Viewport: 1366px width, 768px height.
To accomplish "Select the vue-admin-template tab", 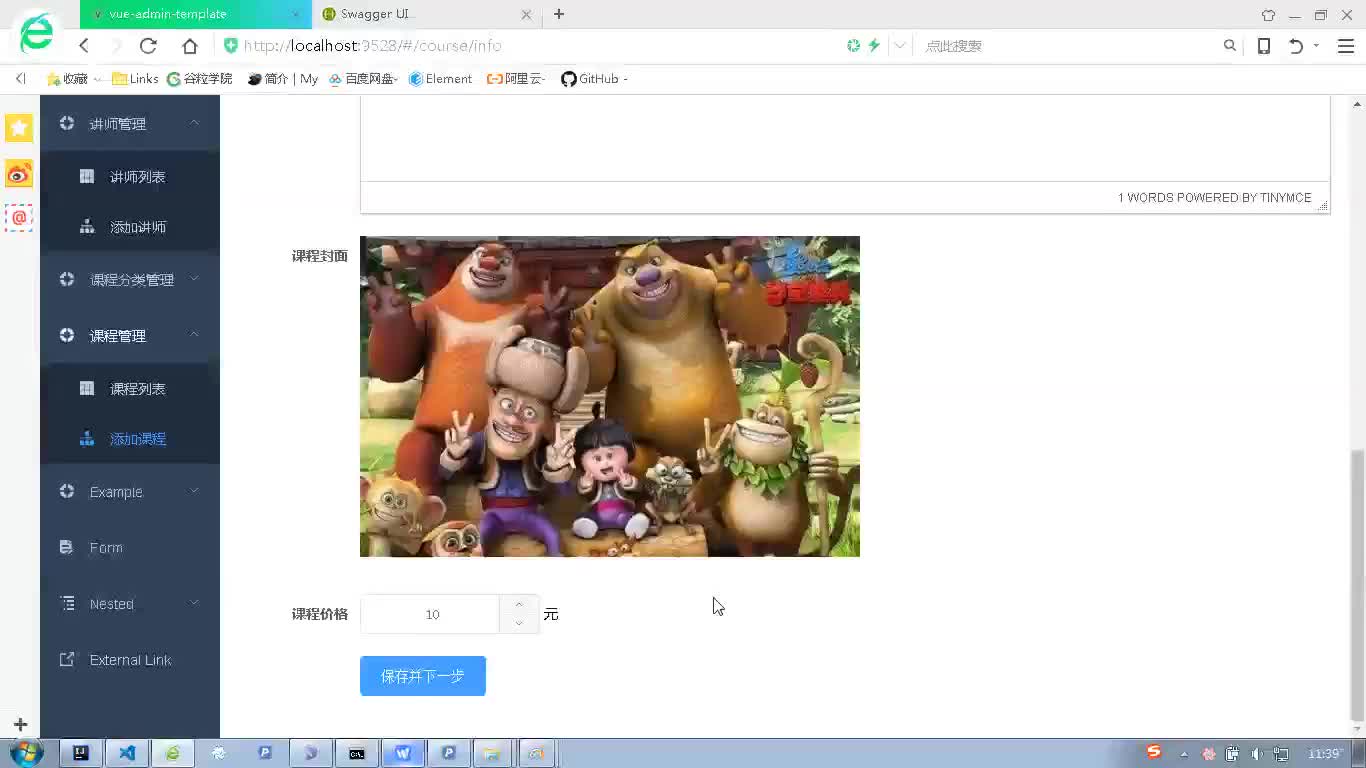I will [x=195, y=14].
